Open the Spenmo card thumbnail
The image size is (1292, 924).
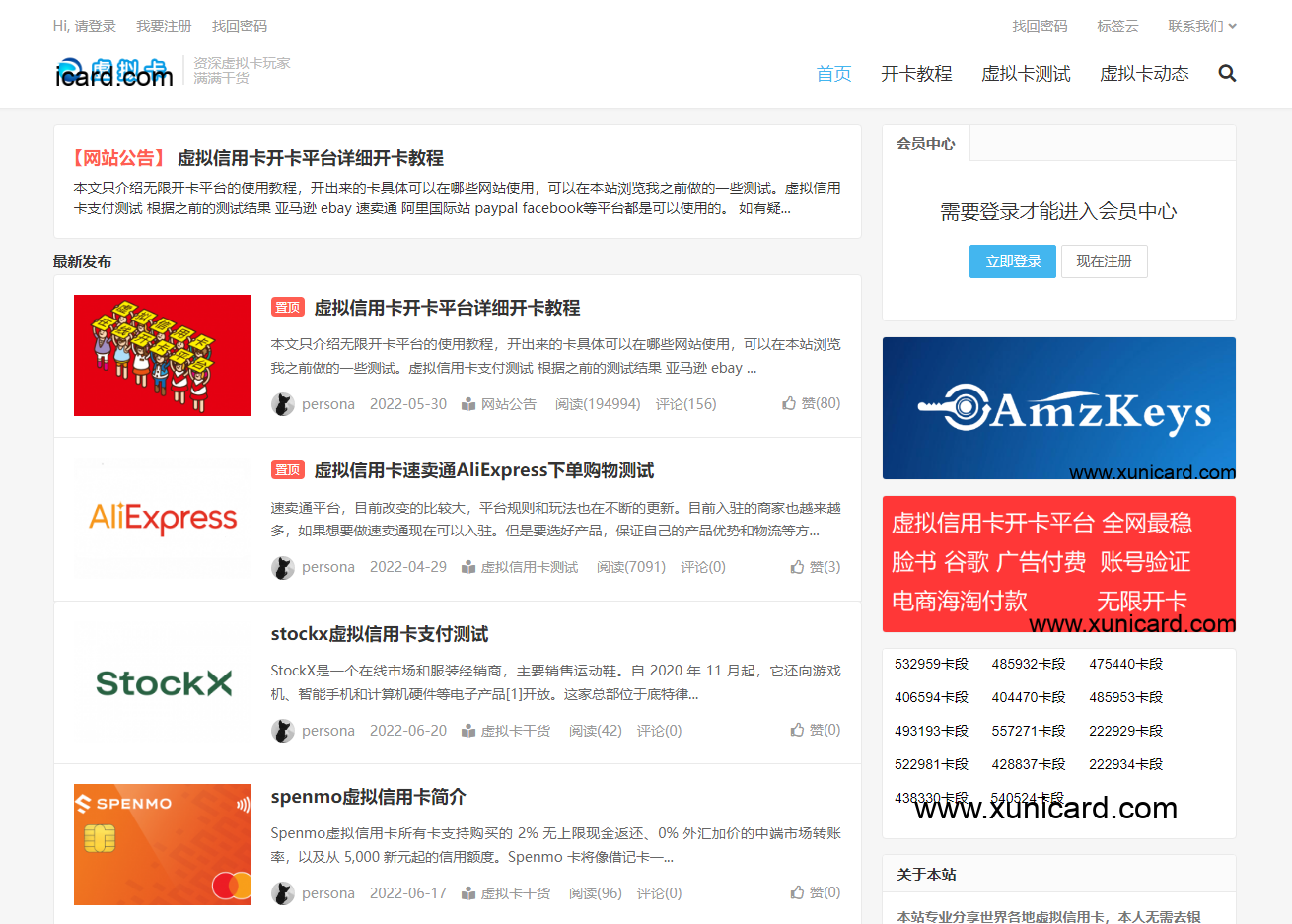[163, 845]
